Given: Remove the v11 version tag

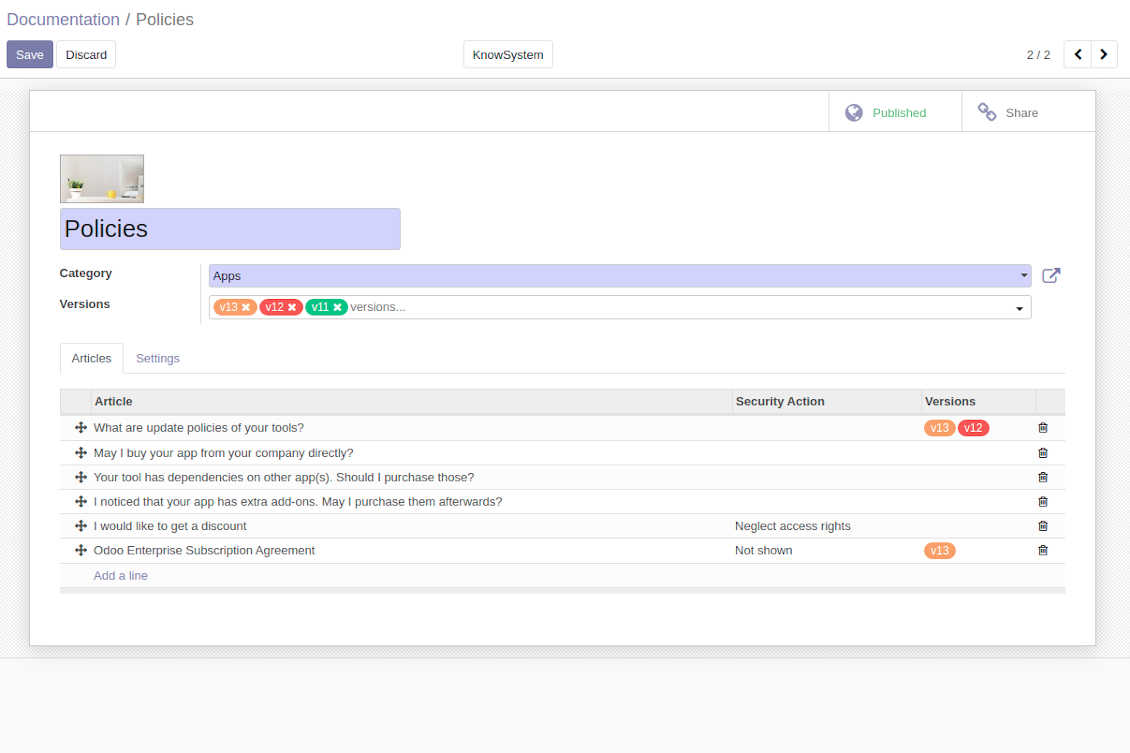Looking at the screenshot, I should pyautogui.click(x=337, y=308).
